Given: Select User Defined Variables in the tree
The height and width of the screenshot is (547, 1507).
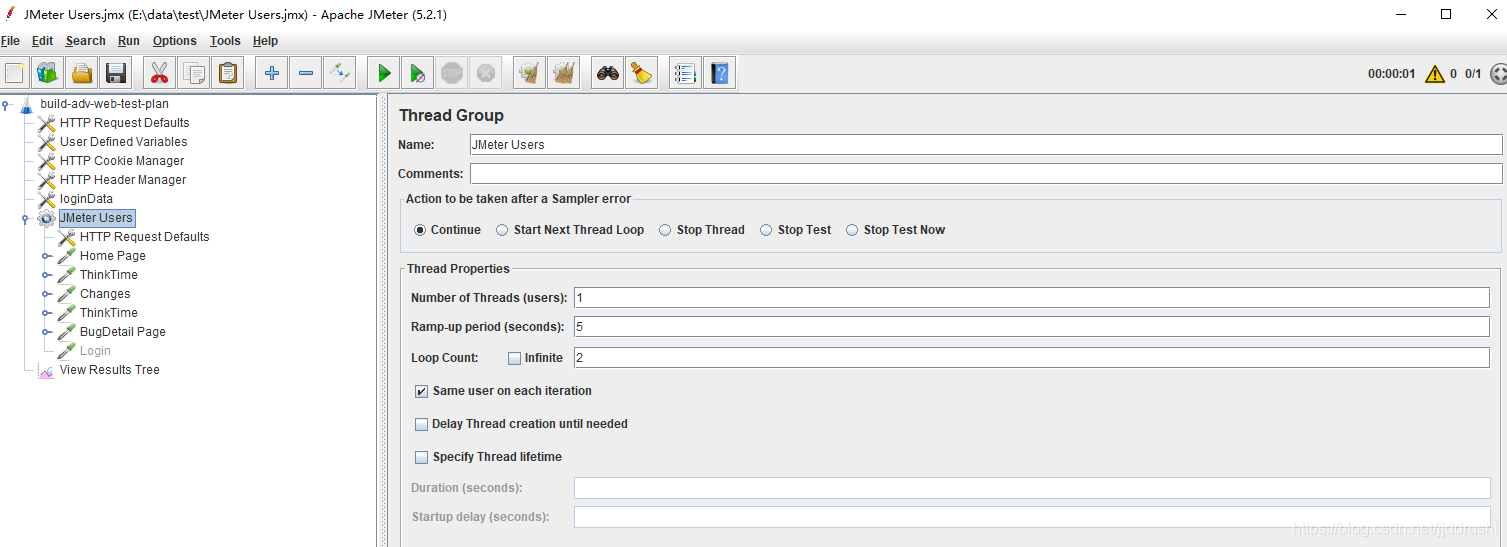Looking at the screenshot, I should click(x=123, y=142).
